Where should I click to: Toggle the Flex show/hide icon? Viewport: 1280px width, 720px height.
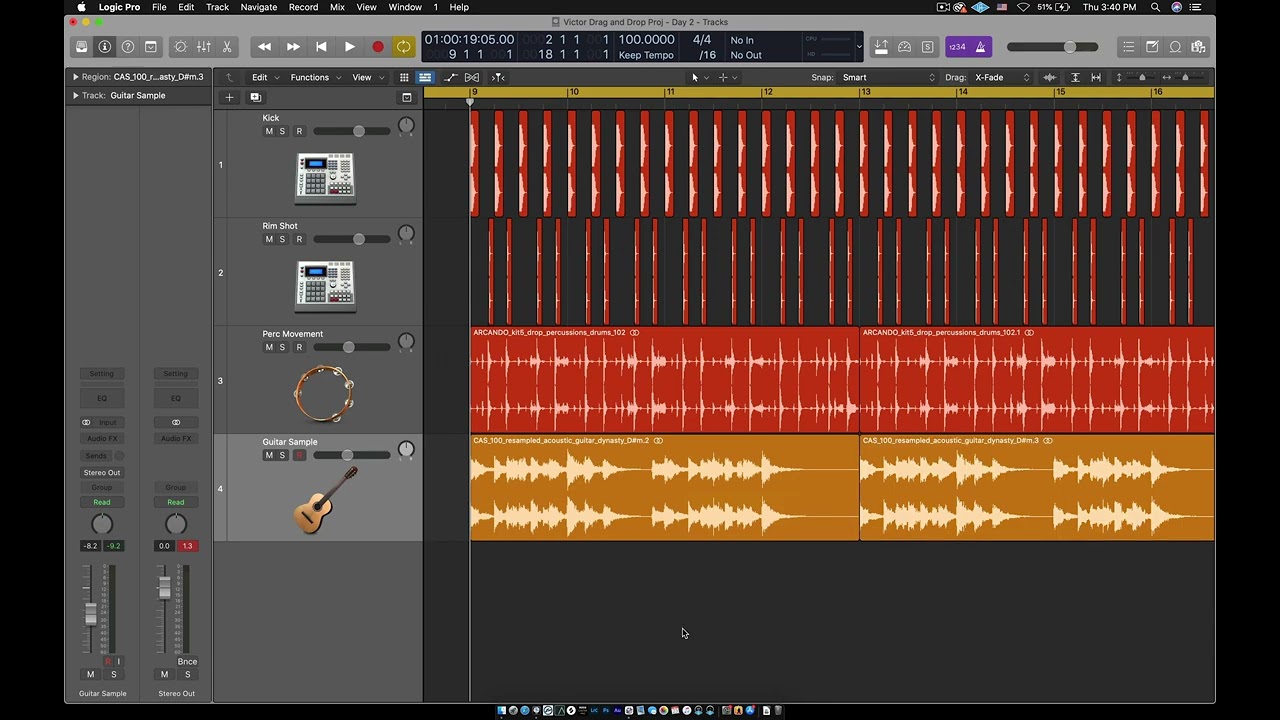[472, 77]
